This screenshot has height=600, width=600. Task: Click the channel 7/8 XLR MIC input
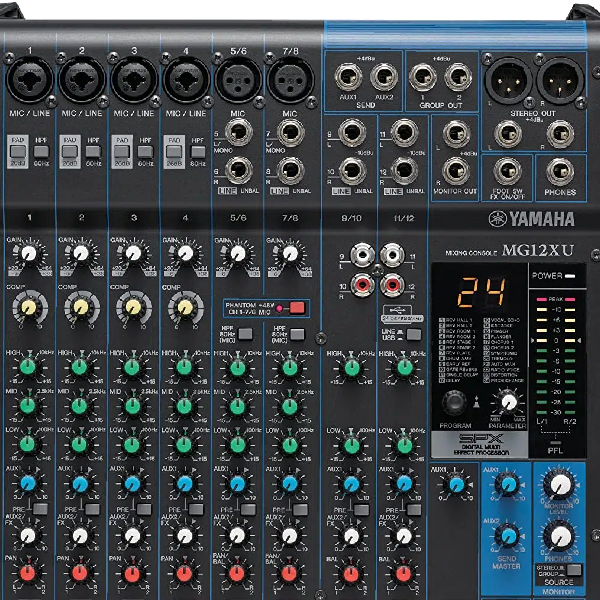[290, 80]
